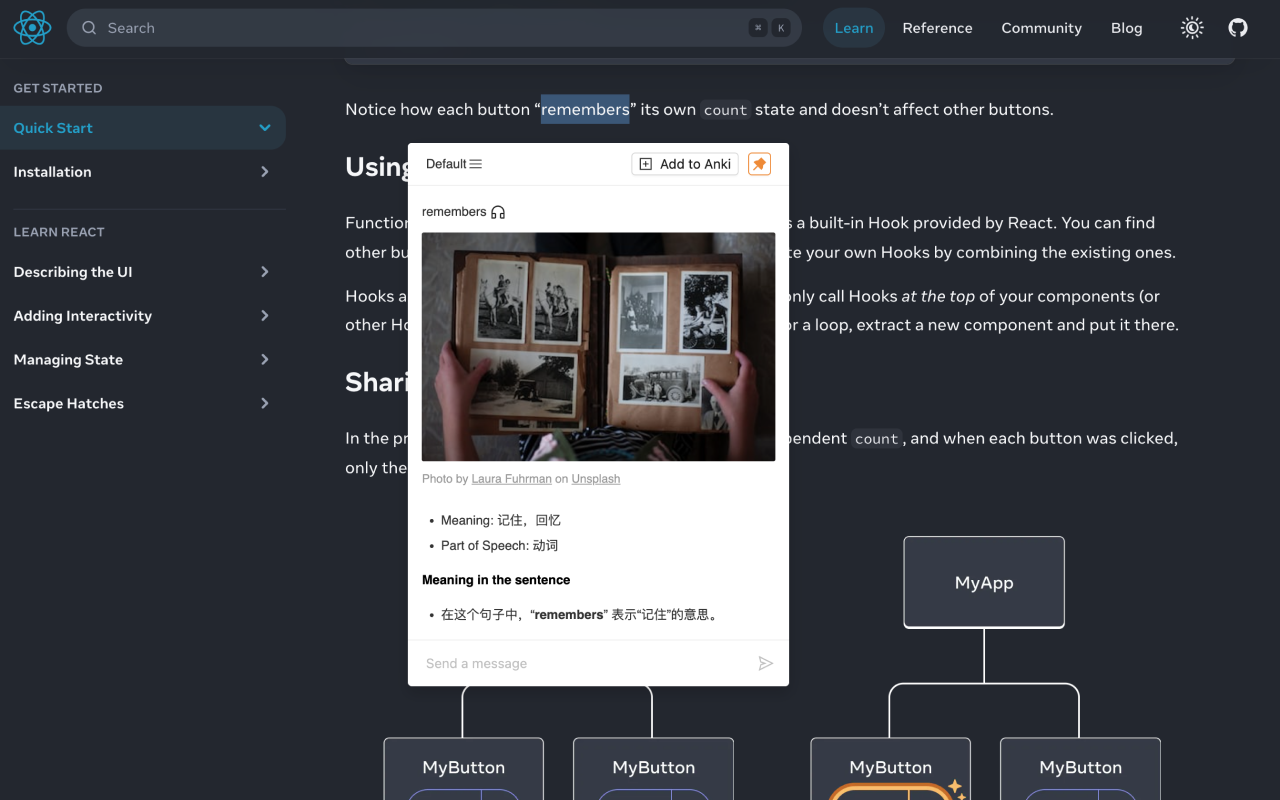Click the search magnifier icon

tap(89, 28)
